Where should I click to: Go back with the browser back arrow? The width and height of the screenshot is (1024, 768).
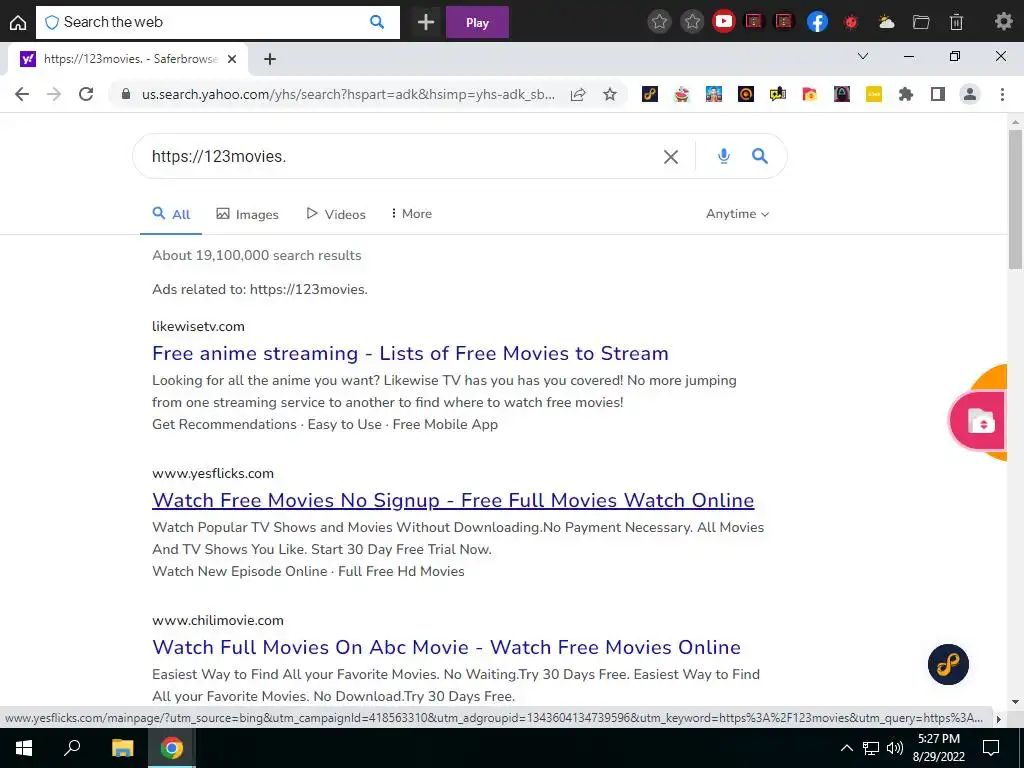[x=22, y=94]
